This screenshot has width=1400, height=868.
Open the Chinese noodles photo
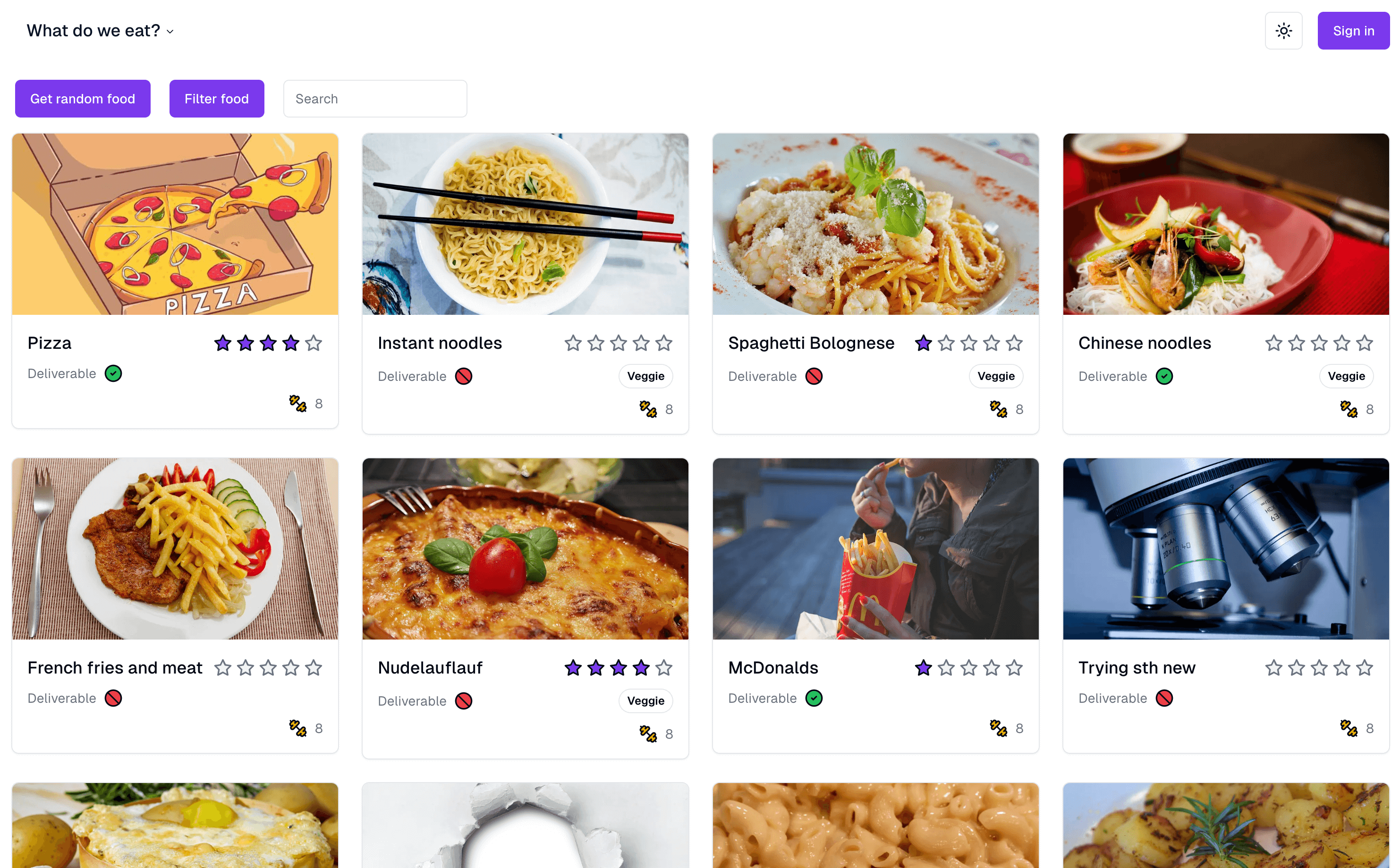point(1225,225)
